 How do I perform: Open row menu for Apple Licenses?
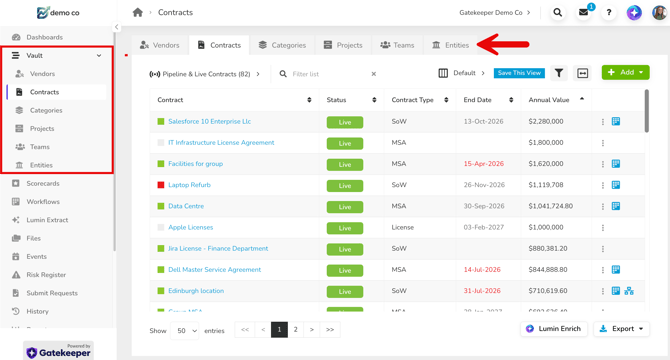(603, 228)
